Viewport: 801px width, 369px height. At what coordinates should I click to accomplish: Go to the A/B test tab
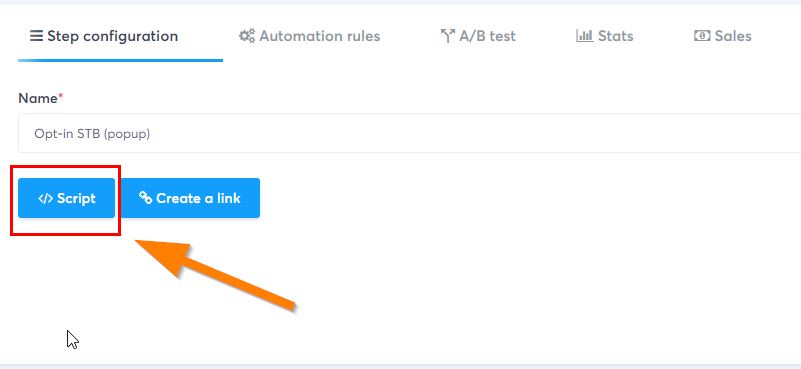tap(478, 36)
